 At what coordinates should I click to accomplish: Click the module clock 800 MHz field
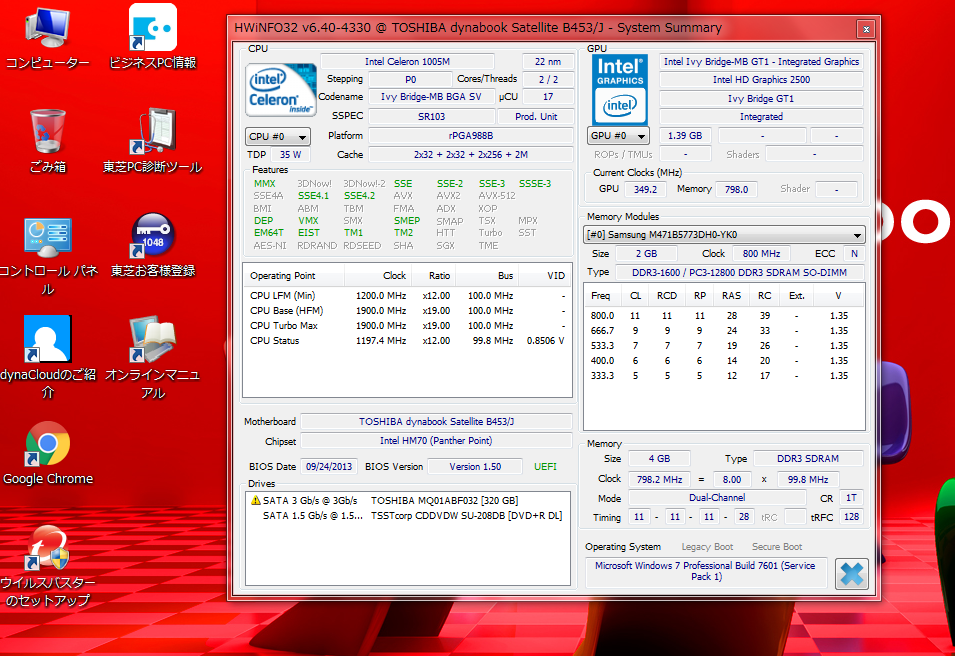pyautogui.click(x=761, y=253)
